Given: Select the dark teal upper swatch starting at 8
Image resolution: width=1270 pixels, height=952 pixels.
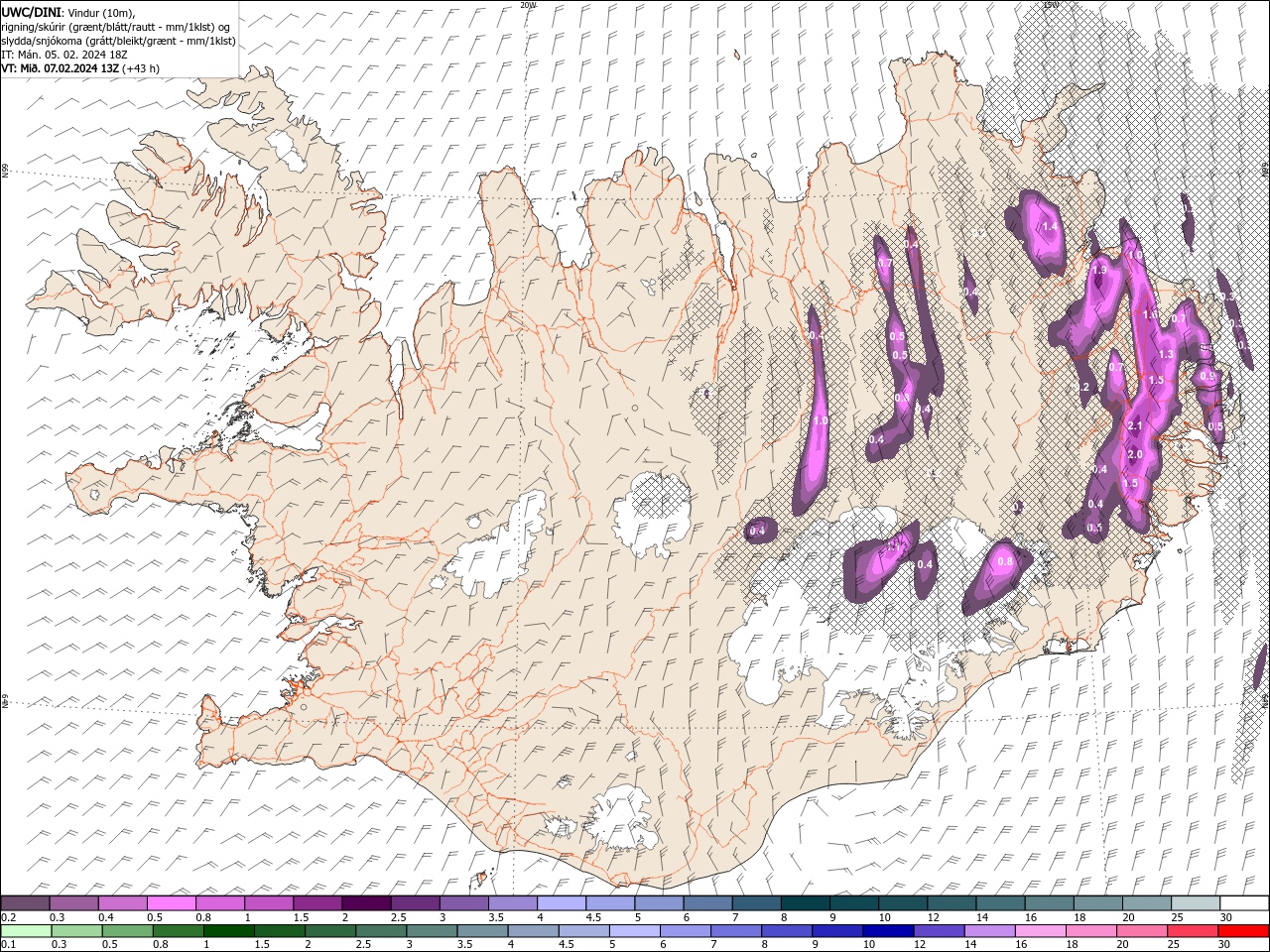Looking at the screenshot, I should pyautogui.click(x=805, y=903).
